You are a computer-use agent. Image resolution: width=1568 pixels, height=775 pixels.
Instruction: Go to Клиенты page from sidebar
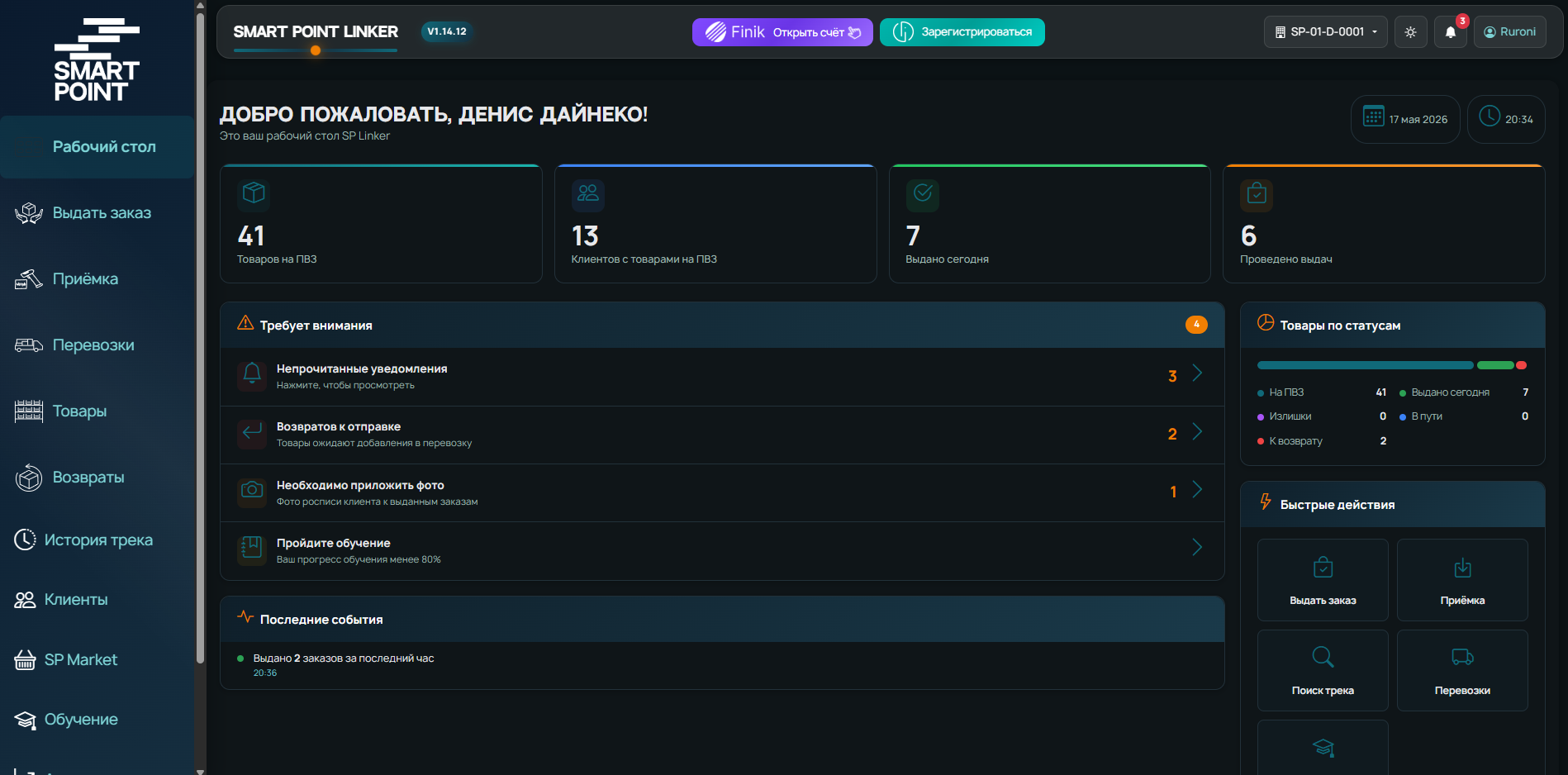[x=76, y=600]
